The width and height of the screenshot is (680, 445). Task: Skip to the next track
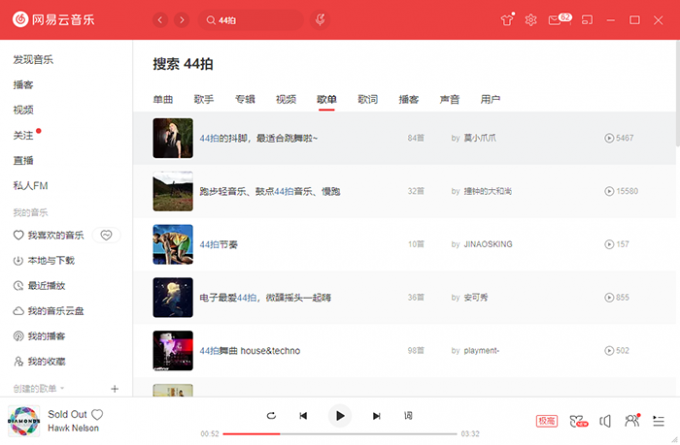376,416
